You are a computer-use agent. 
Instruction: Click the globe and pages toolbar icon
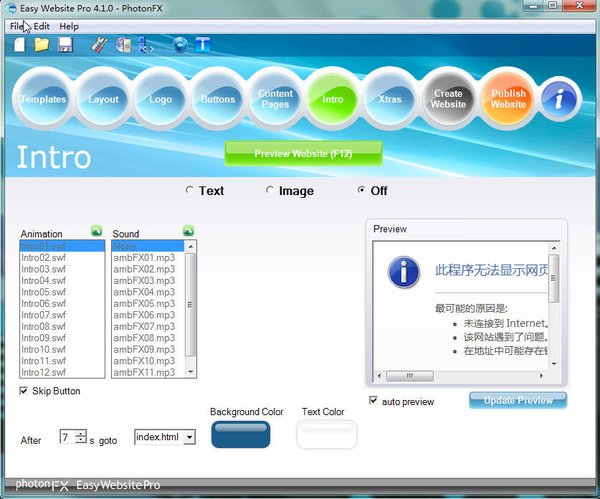(x=123, y=45)
